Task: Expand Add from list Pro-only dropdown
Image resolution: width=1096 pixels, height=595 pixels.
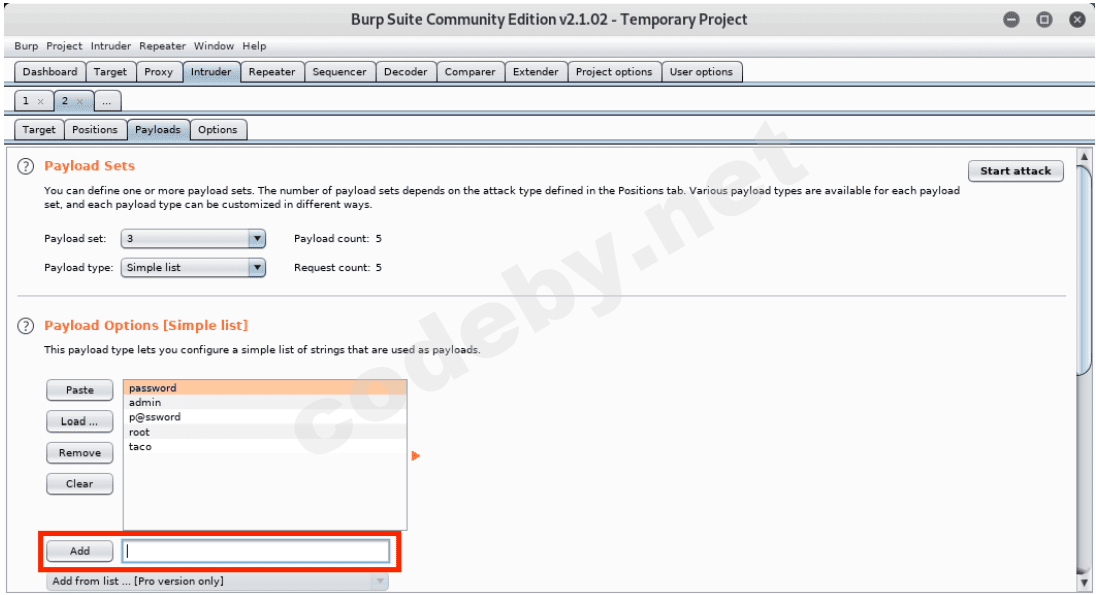Action: (217, 581)
